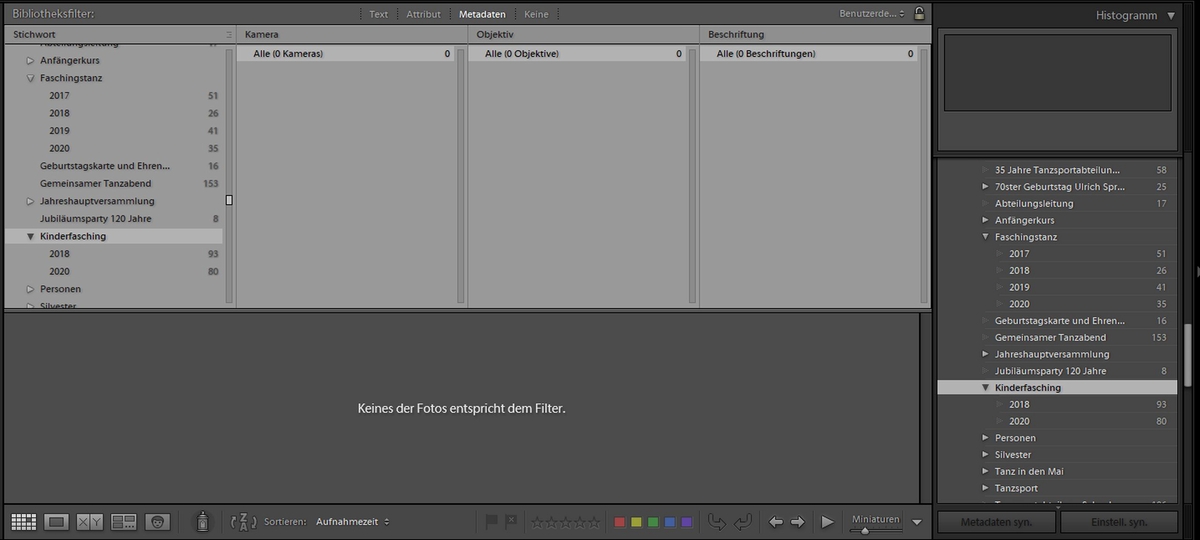
Task: Open the Benutzerdefiniert filter preset dropdown
Action: [x=872, y=14]
